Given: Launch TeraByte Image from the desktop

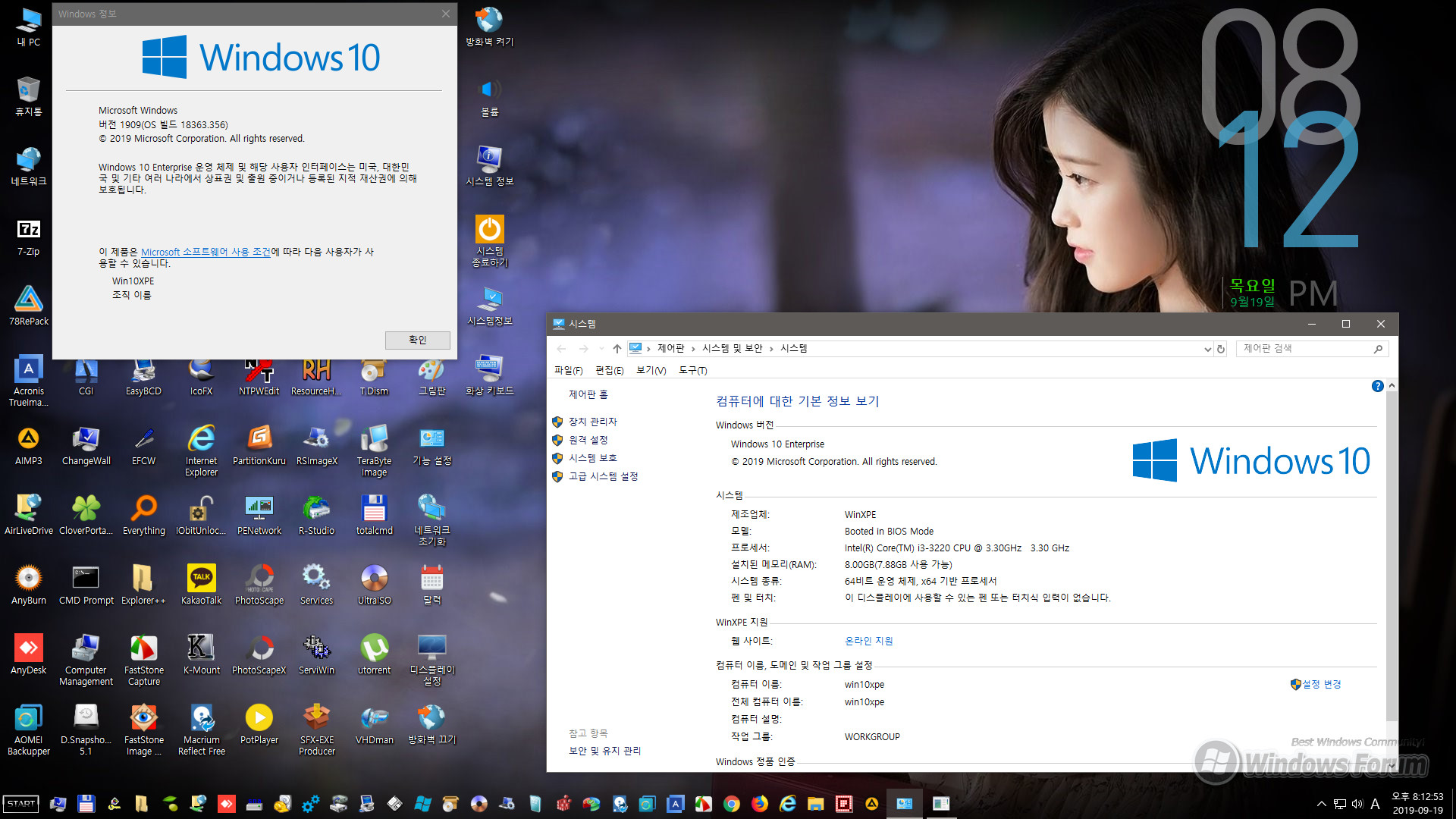Looking at the screenshot, I should pos(374,450).
